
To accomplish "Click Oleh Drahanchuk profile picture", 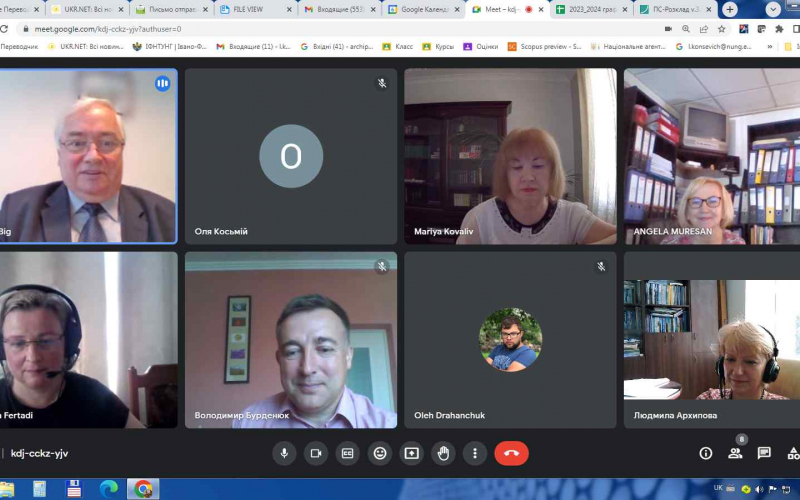I will coord(510,340).
